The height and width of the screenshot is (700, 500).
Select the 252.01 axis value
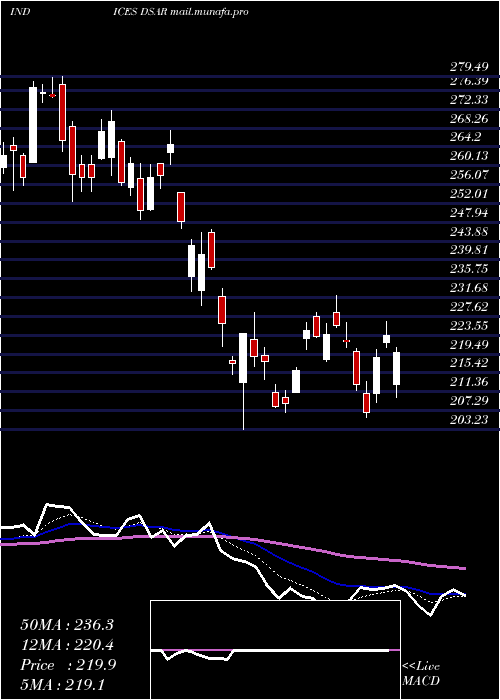point(469,194)
